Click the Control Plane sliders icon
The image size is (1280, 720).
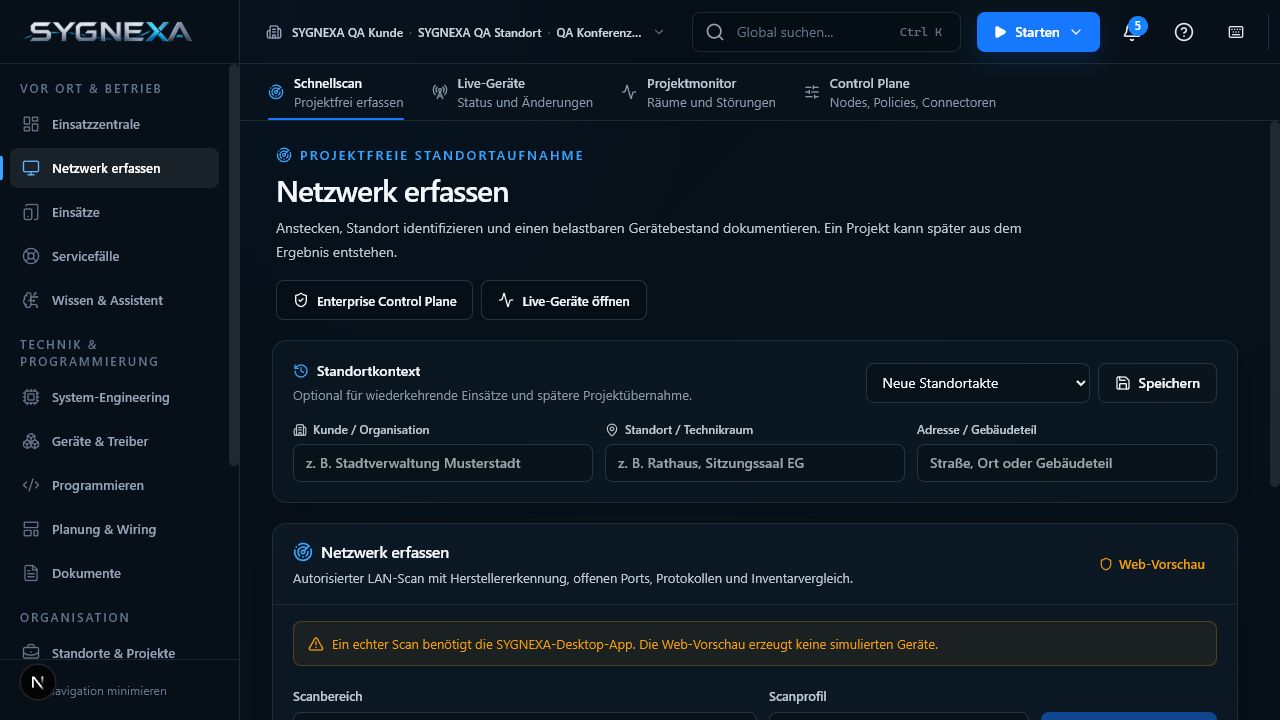click(x=812, y=92)
